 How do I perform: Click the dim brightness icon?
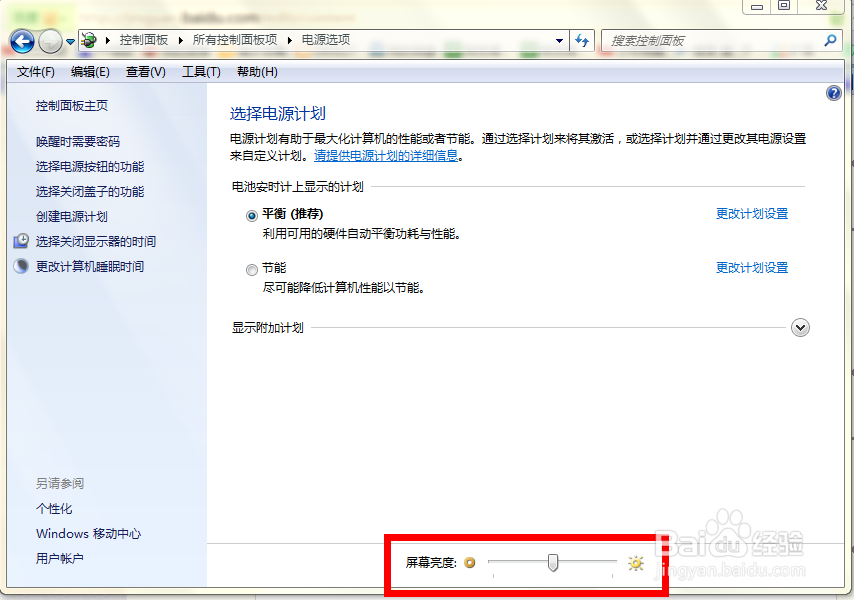469,562
